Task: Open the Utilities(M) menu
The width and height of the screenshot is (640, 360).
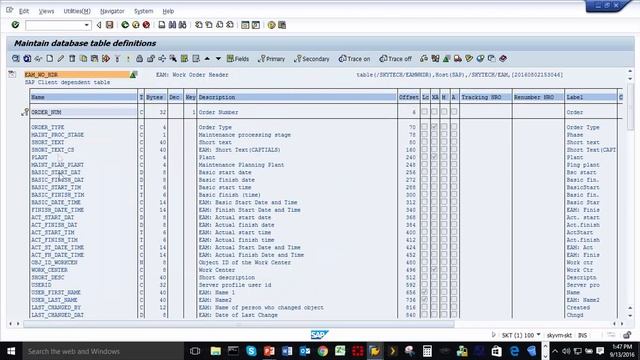Action: (x=77, y=11)
